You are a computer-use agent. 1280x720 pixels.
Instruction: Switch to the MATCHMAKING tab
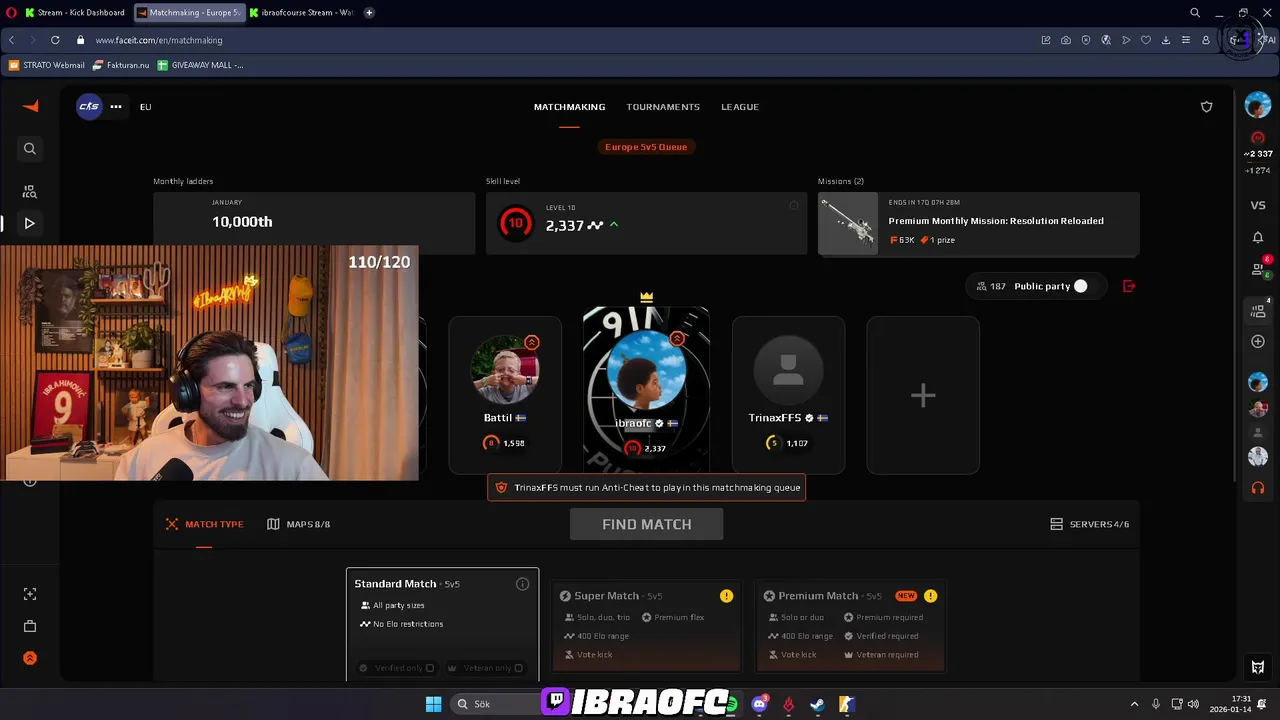(x=569, y=107)
